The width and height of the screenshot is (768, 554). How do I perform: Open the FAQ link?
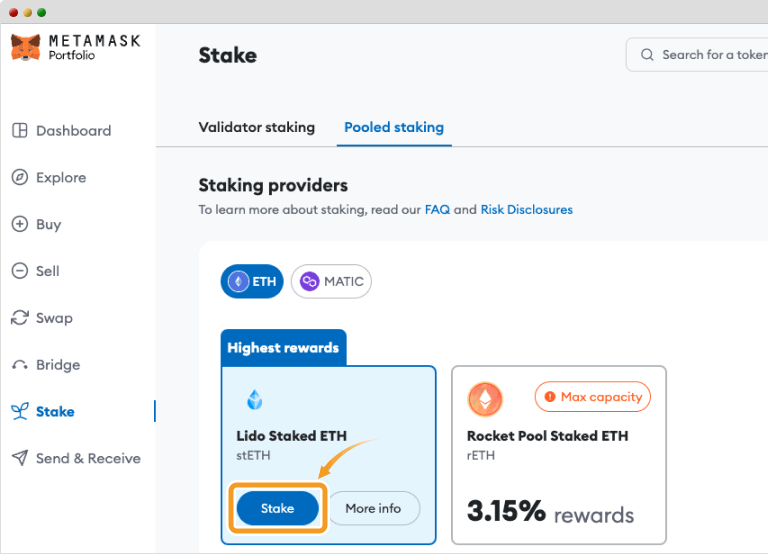tap(437, 210)
